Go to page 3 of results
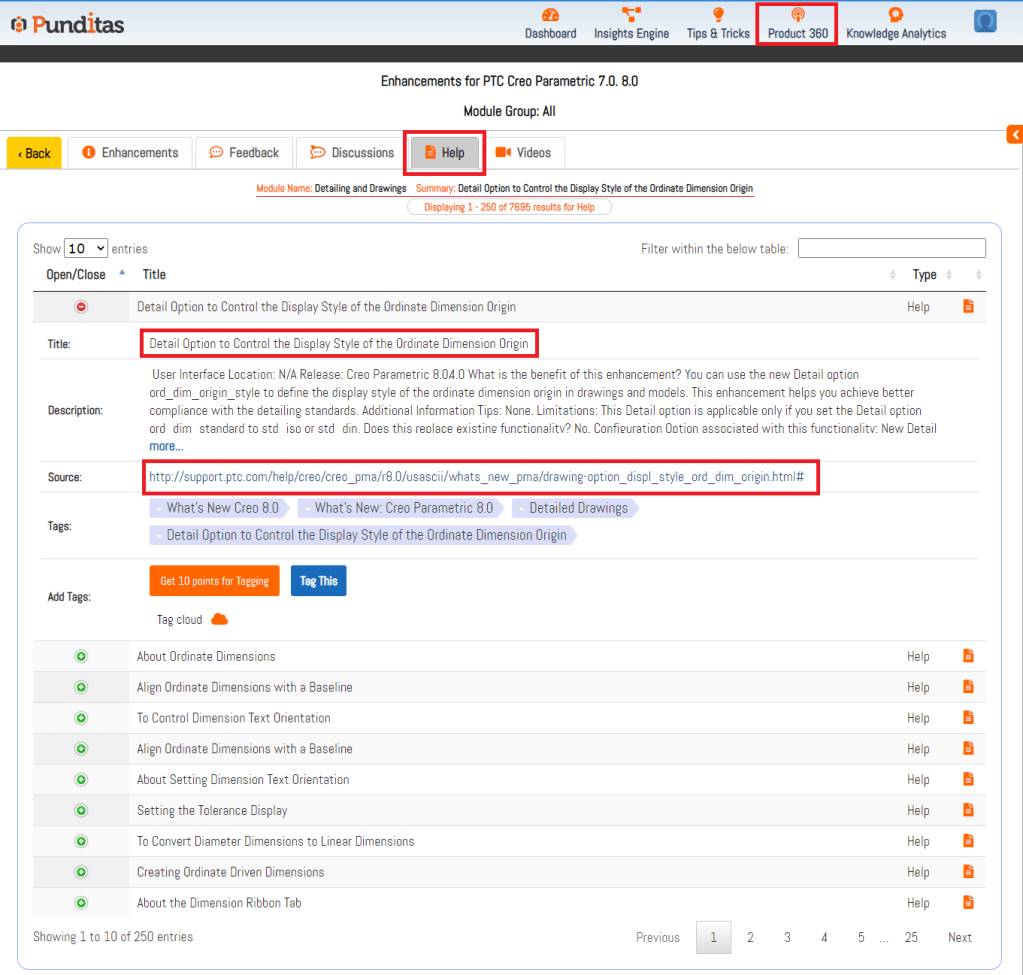This screenshot has width=1023, height=975. click(787, 937)
